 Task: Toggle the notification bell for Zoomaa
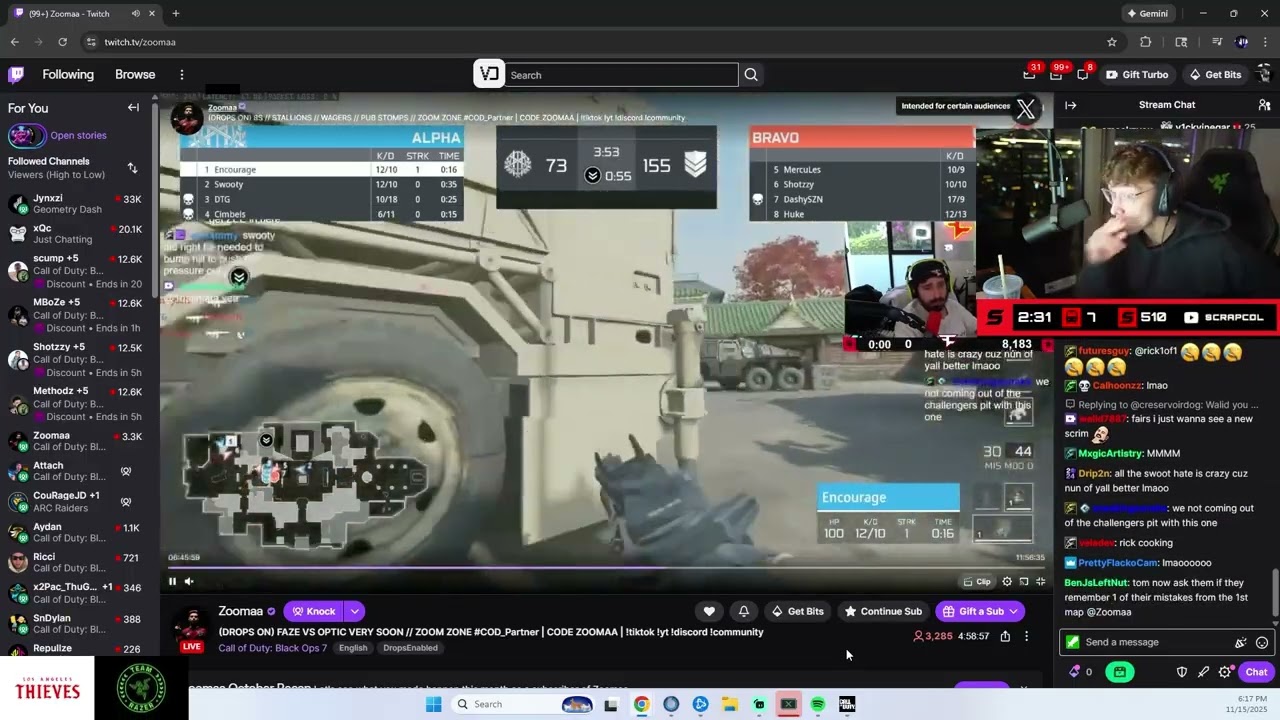tap(743, 611)
